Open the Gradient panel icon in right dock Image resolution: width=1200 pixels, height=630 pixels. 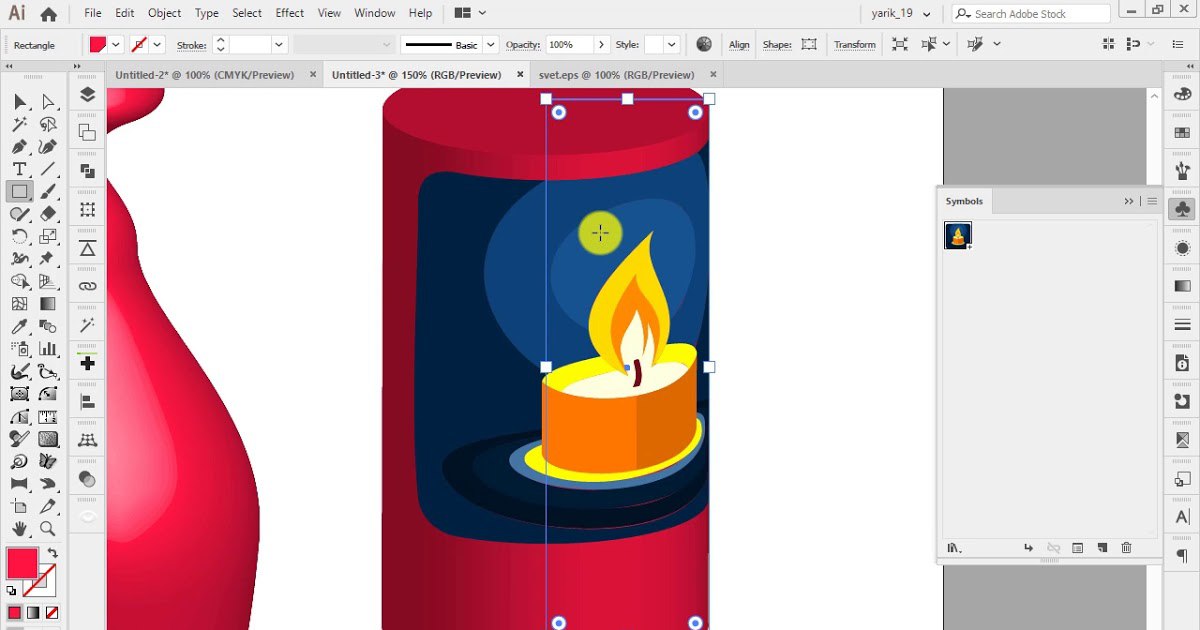click(x=1182, y=286)
